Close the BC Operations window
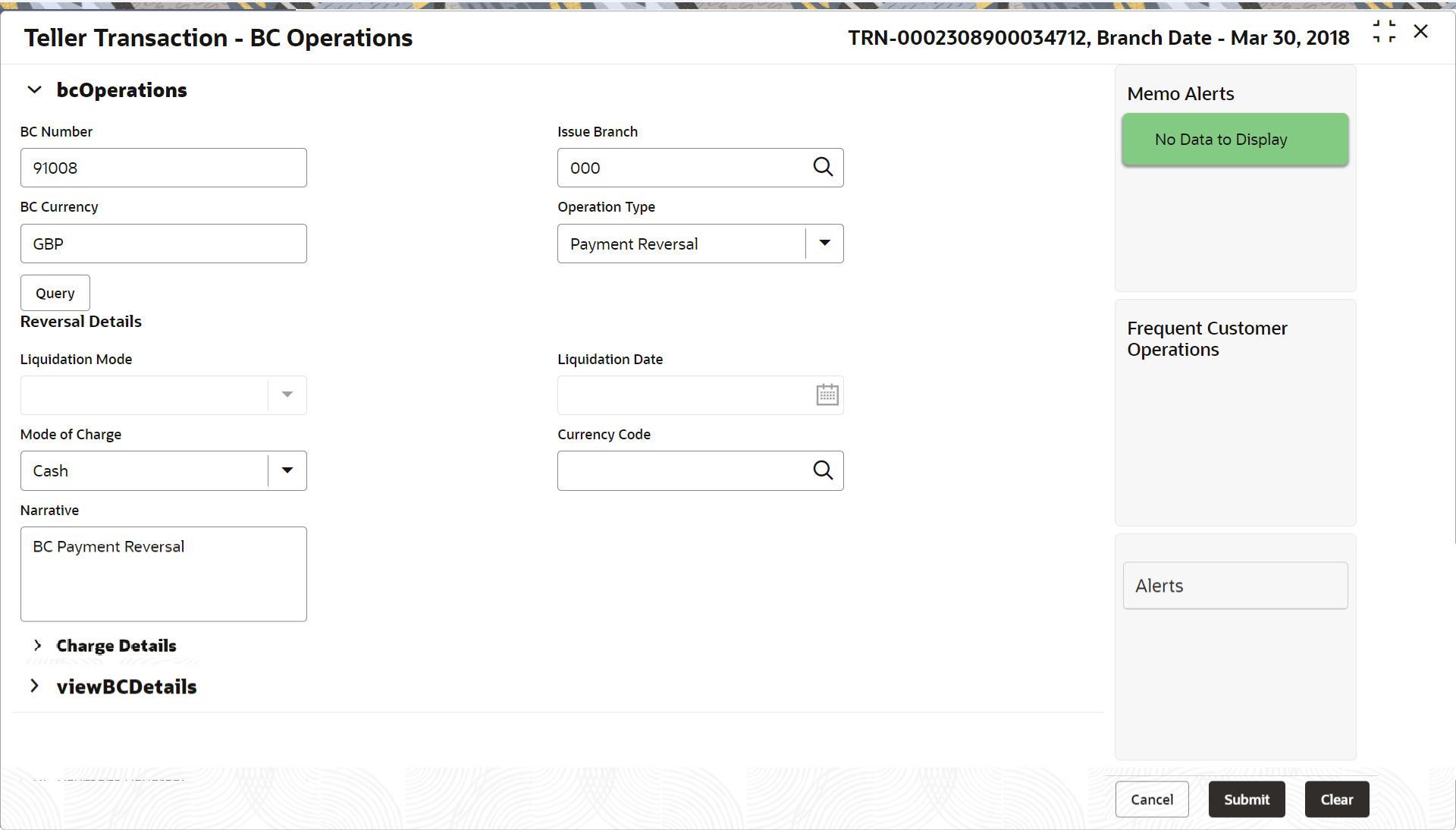 (x=1421, y=32)
